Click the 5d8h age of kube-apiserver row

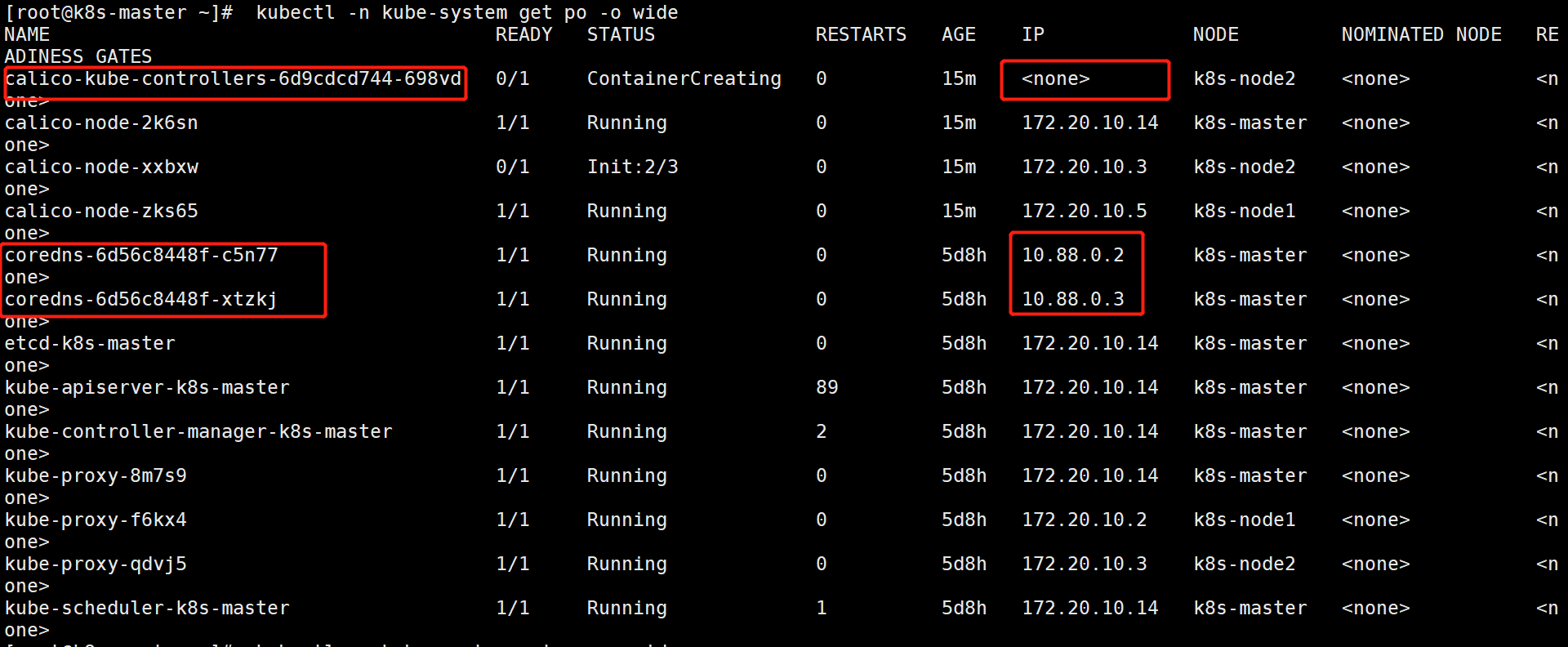click(x=964, y=387)
